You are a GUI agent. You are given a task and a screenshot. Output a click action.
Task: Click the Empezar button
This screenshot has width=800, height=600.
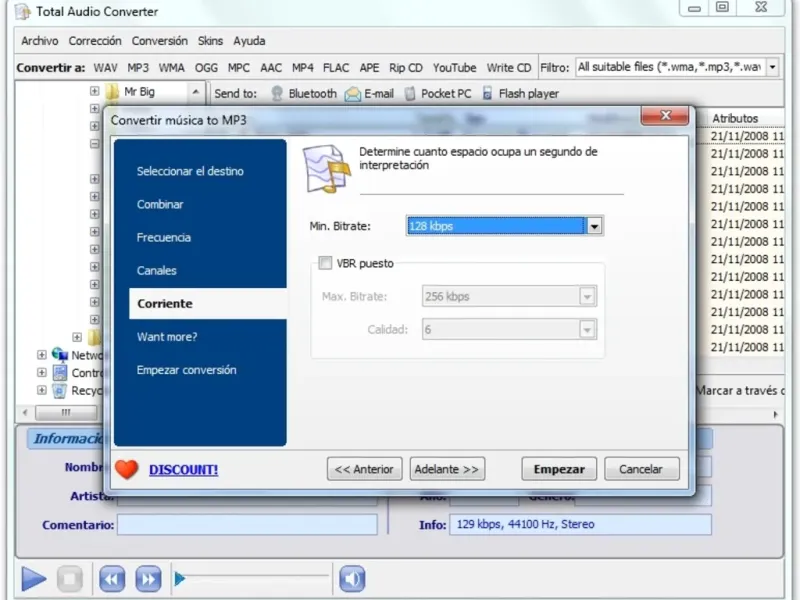click(559, 469)
